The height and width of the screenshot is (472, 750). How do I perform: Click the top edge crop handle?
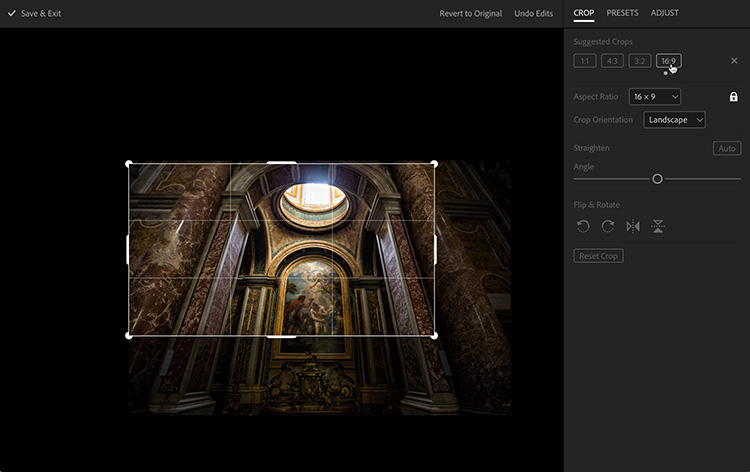click(281, 164)
